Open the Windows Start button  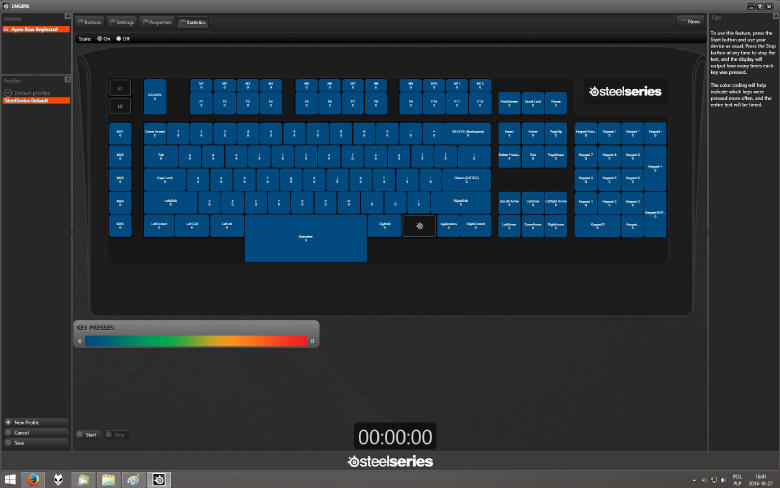pyautogui.click(x=10, y=480)
